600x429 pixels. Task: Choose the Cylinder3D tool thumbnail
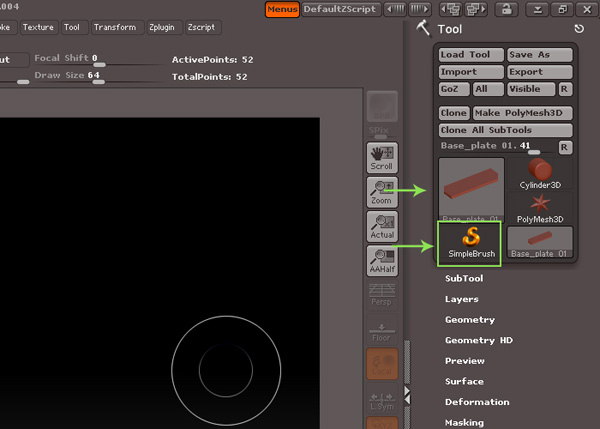(x=541, y=174)
